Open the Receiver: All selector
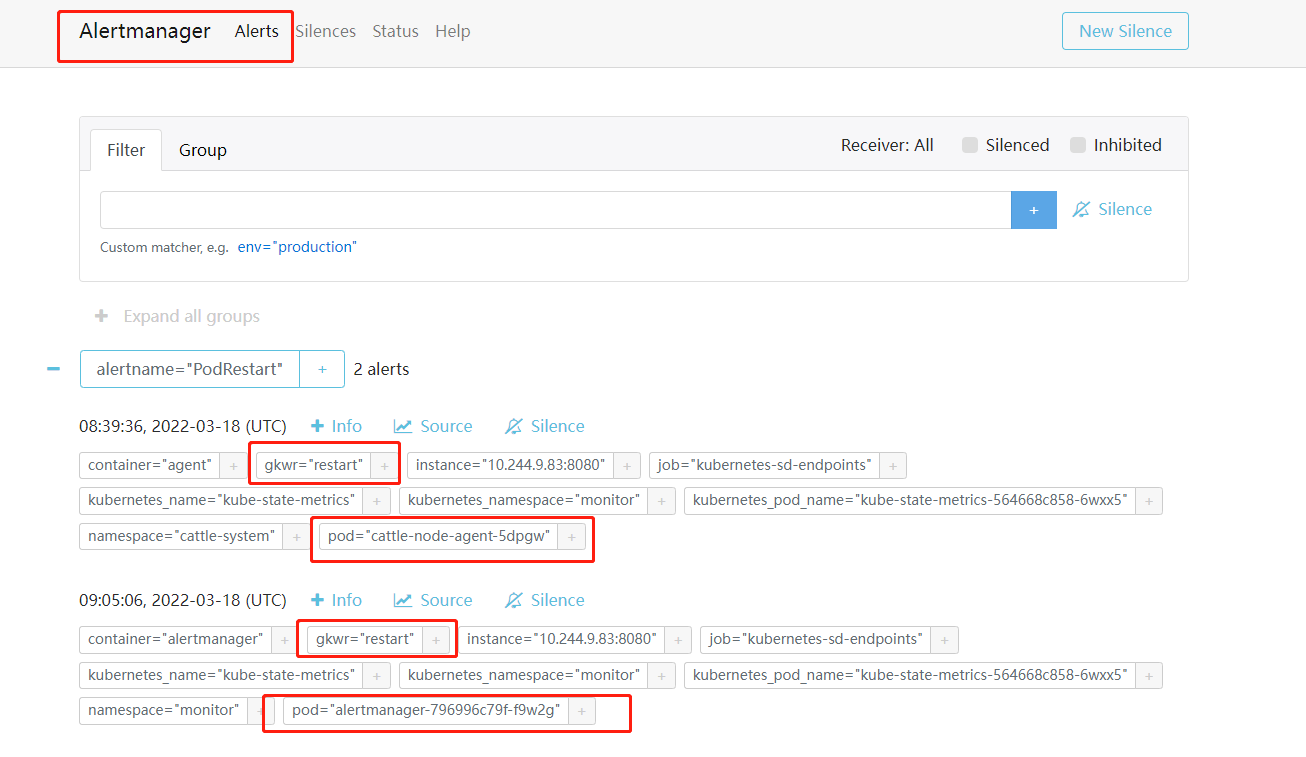This screenshot has height=757, width=1306. coord(887,145)
